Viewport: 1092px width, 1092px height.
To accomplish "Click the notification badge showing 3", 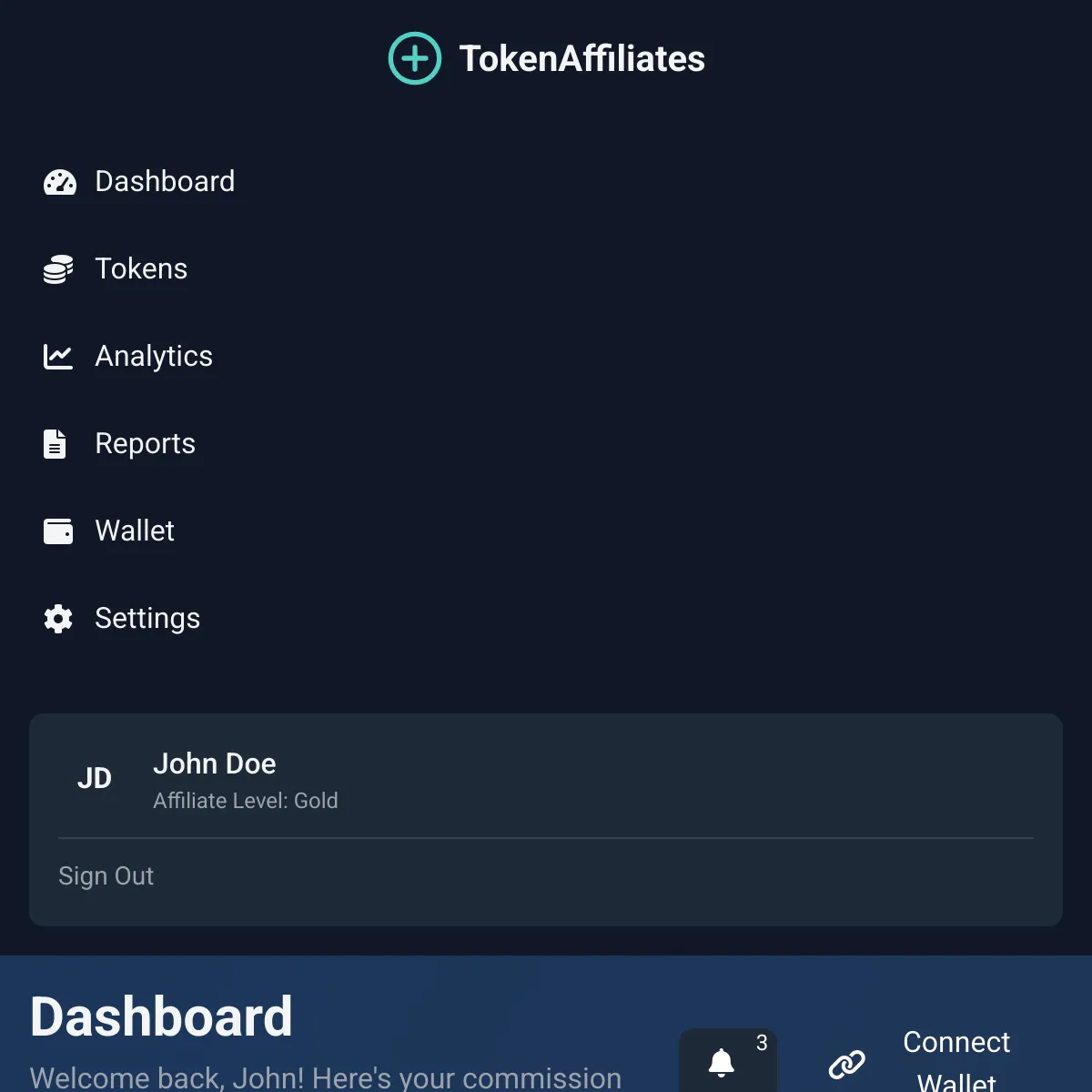I will tap(763, 1043).
